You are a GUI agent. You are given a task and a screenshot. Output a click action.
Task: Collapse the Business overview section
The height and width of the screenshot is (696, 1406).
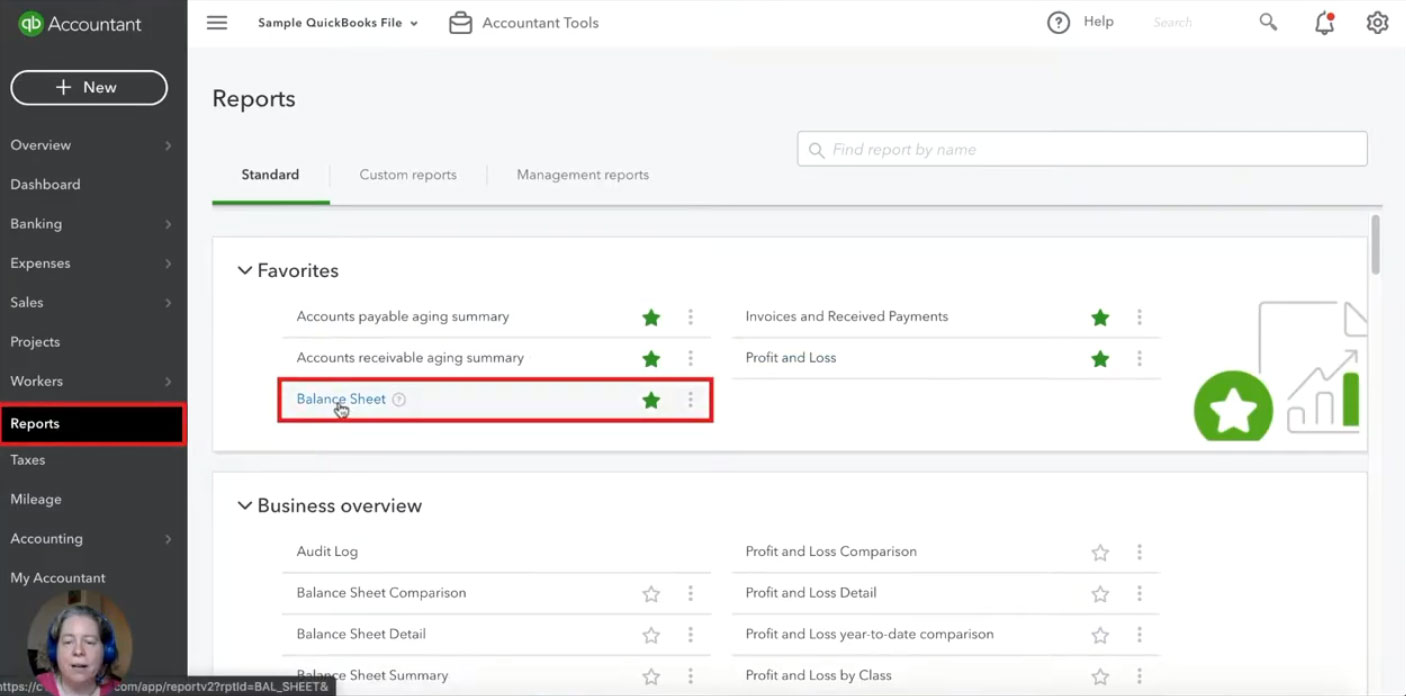coord(244,505)
